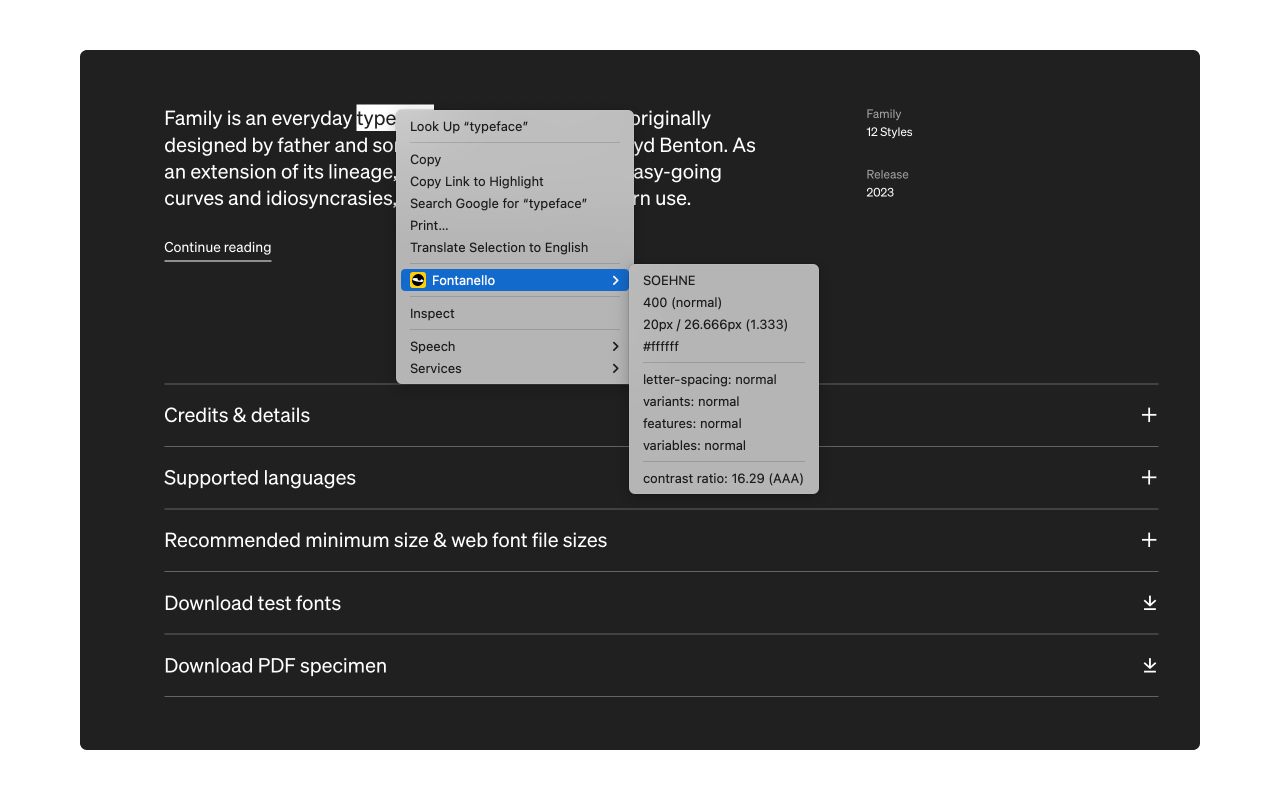Click the plus icon for Credits & details
The image size is (1280, 800).
click(1149, 415)
